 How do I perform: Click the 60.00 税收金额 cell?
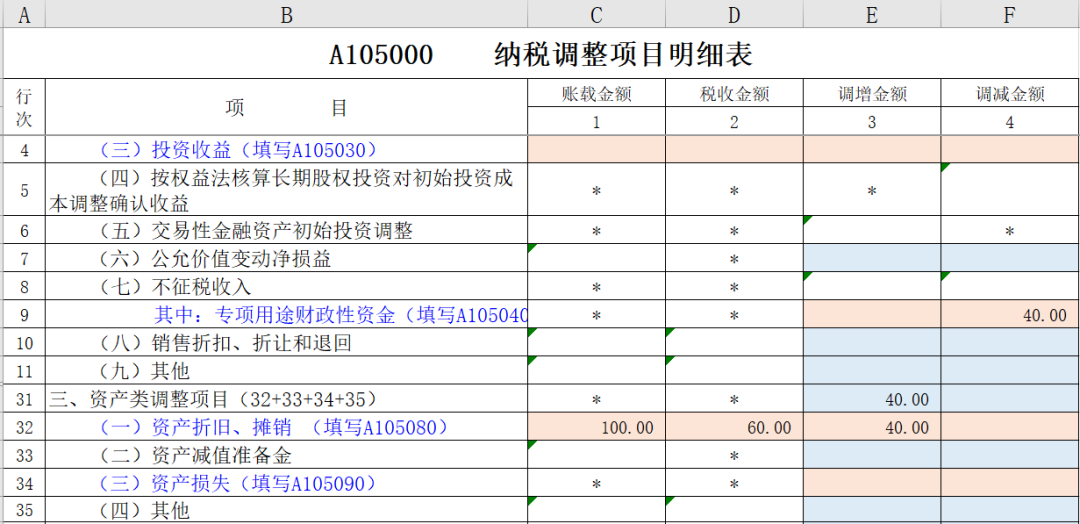click(x=735, y=427)
